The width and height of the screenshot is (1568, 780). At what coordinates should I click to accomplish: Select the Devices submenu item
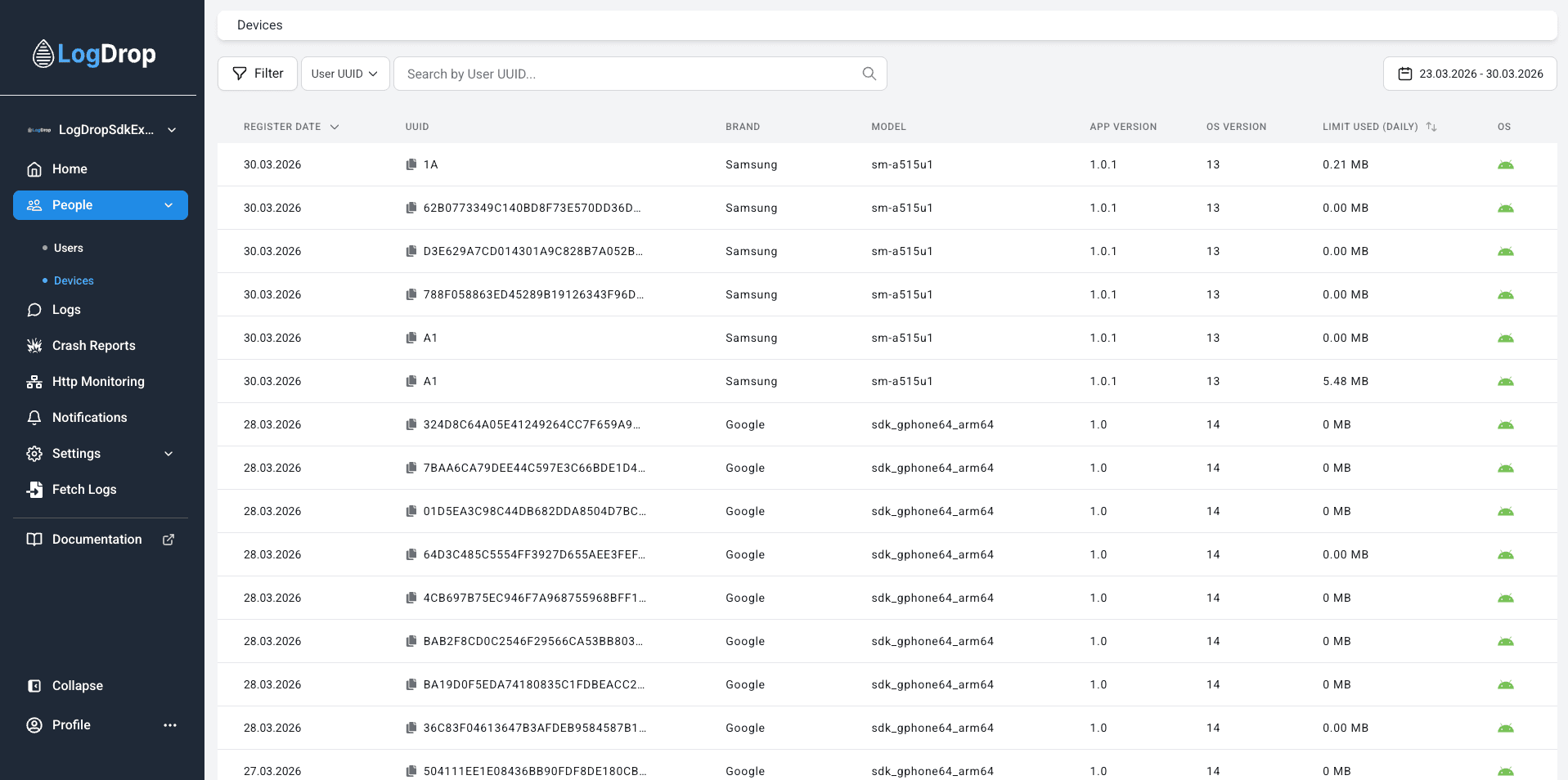pos(74,280)
